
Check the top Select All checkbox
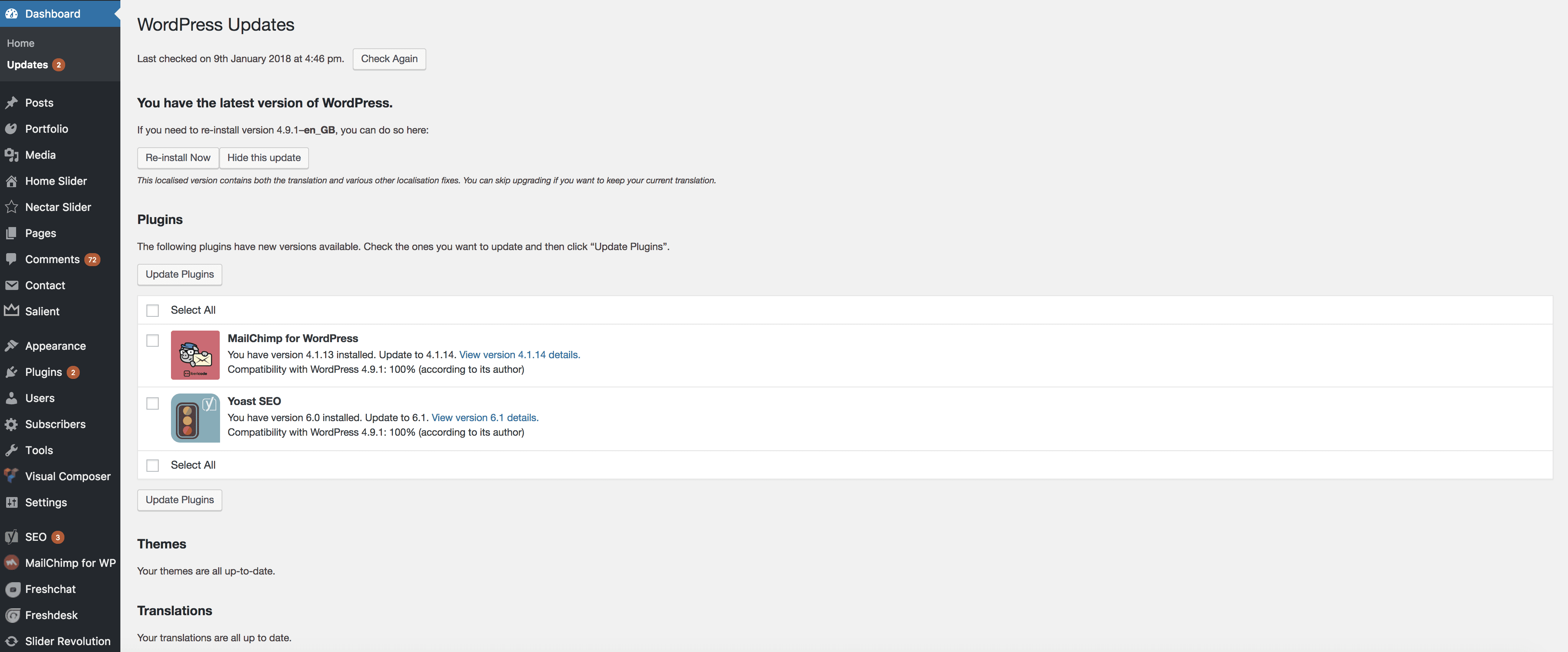coord(153,311)
